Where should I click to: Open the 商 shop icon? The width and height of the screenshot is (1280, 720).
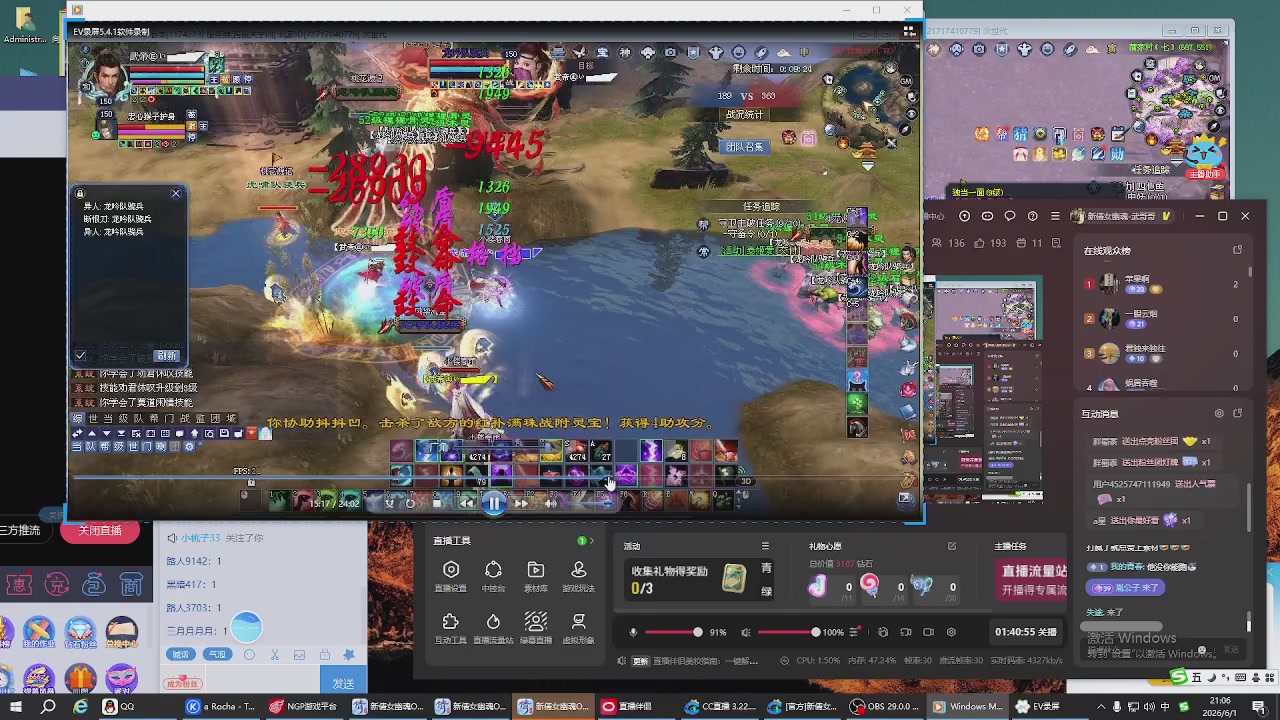131,583
